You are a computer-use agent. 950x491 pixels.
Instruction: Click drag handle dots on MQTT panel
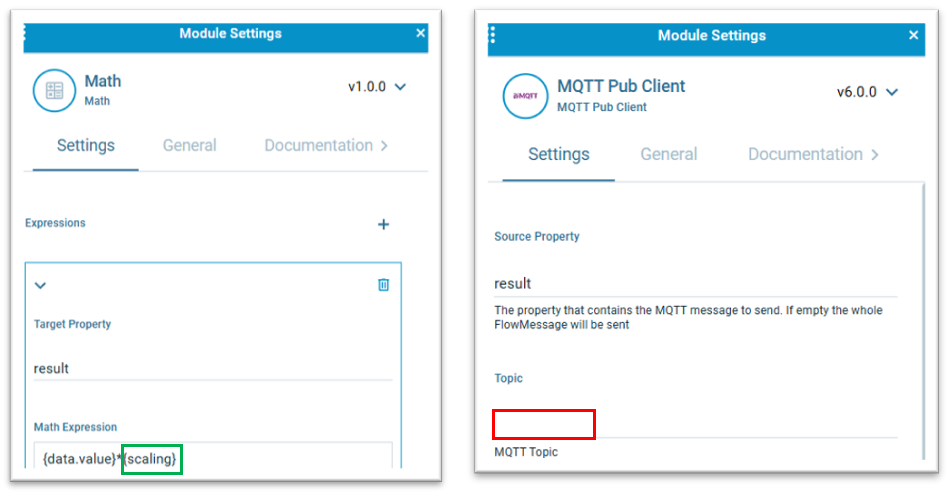(x=492, y=35)
